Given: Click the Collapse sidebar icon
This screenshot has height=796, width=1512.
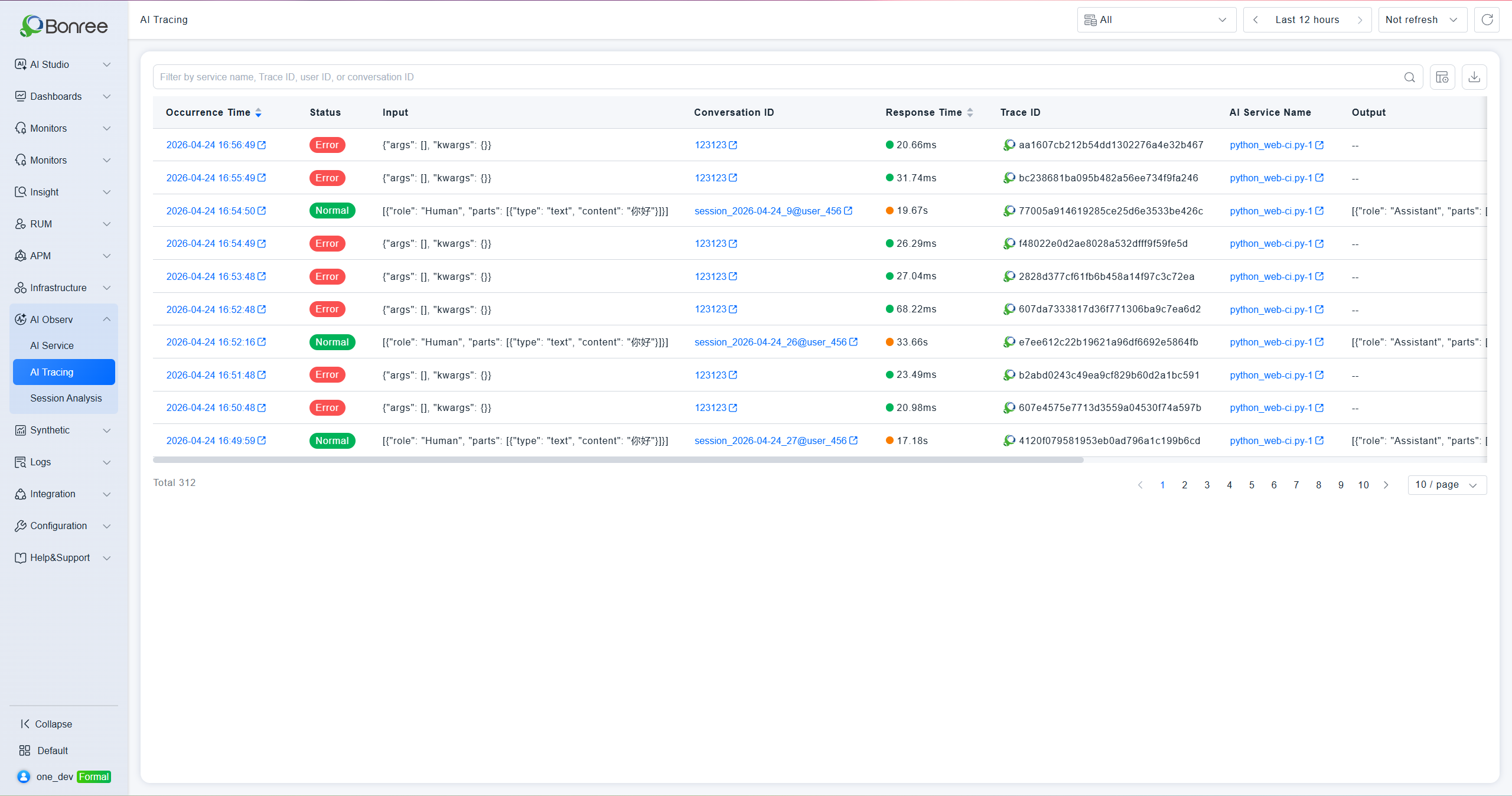Looking at the screenshot, I should point(25,724).
